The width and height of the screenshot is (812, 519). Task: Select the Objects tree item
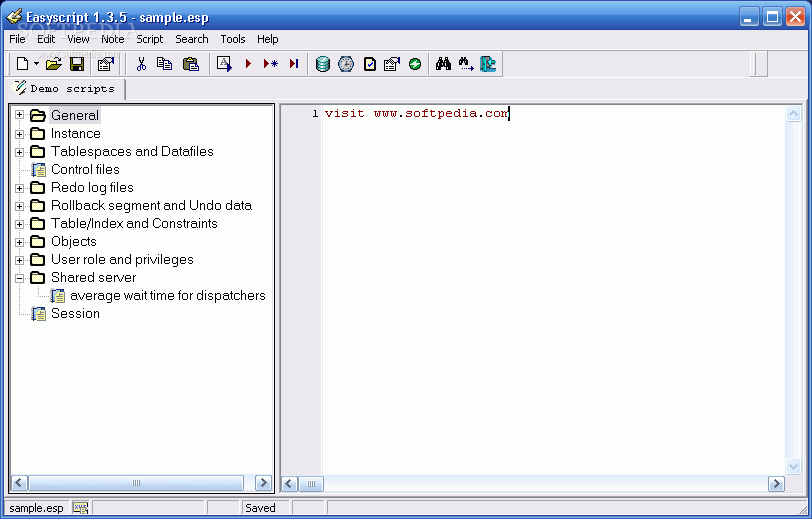pyautogui.click(x=74, y=241)
